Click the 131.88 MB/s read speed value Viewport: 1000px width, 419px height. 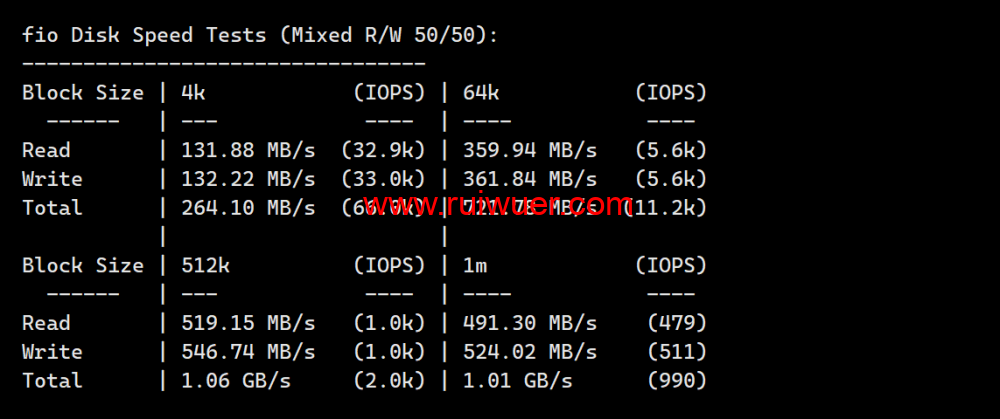[x=248, y=151]
